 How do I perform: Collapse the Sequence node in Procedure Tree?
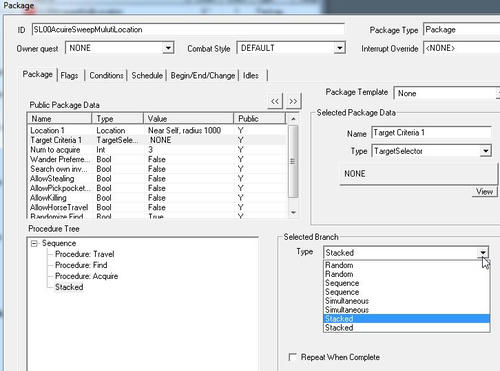coord(34,244)
